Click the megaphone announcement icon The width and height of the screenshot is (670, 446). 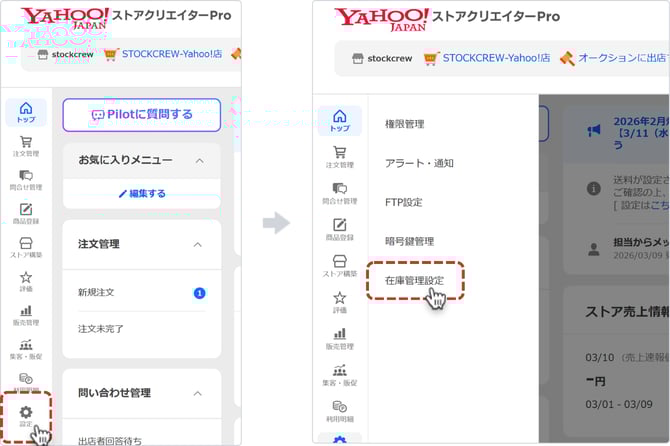coord(594,130)
